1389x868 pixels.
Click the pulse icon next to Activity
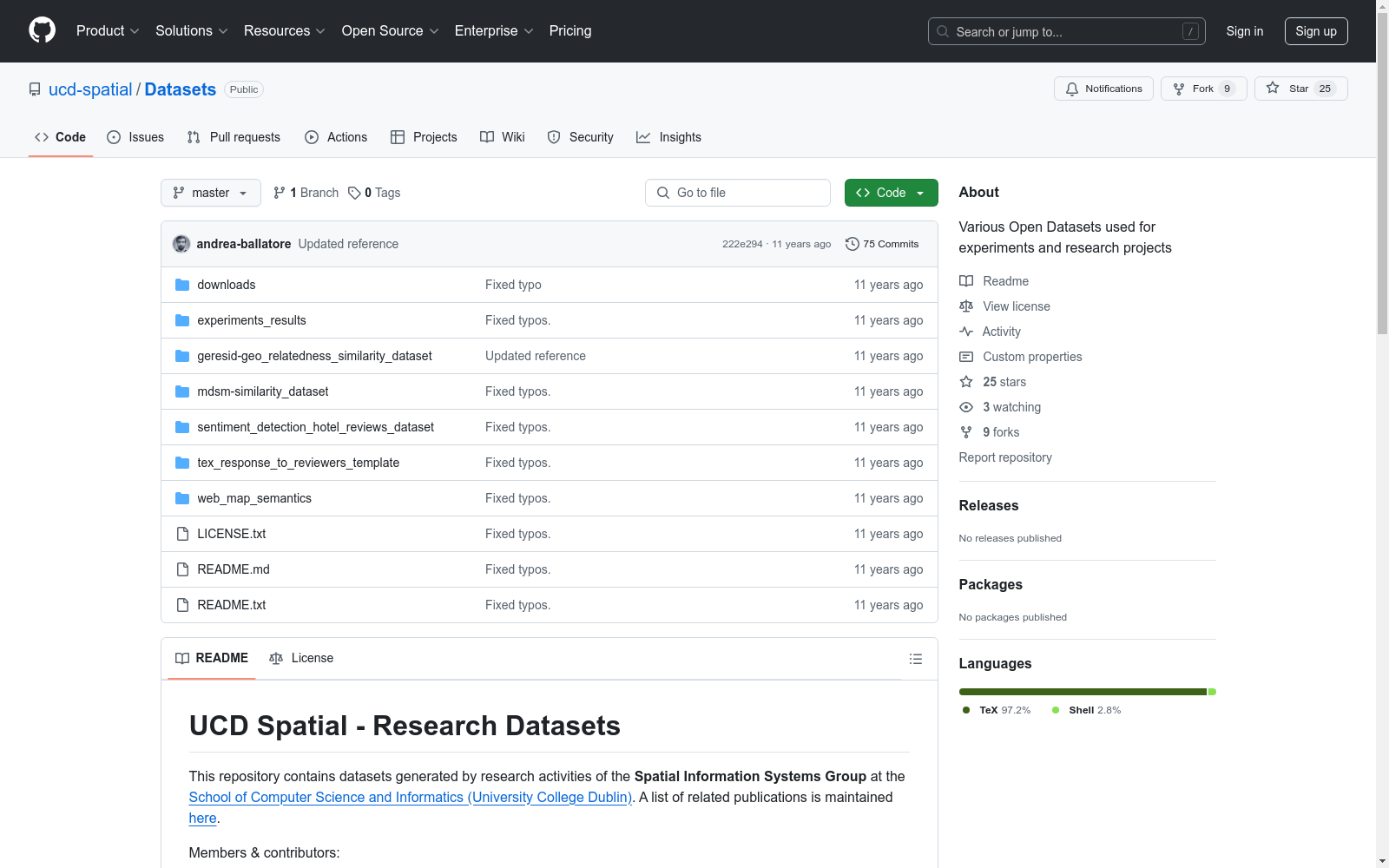[x=966, y=332]
